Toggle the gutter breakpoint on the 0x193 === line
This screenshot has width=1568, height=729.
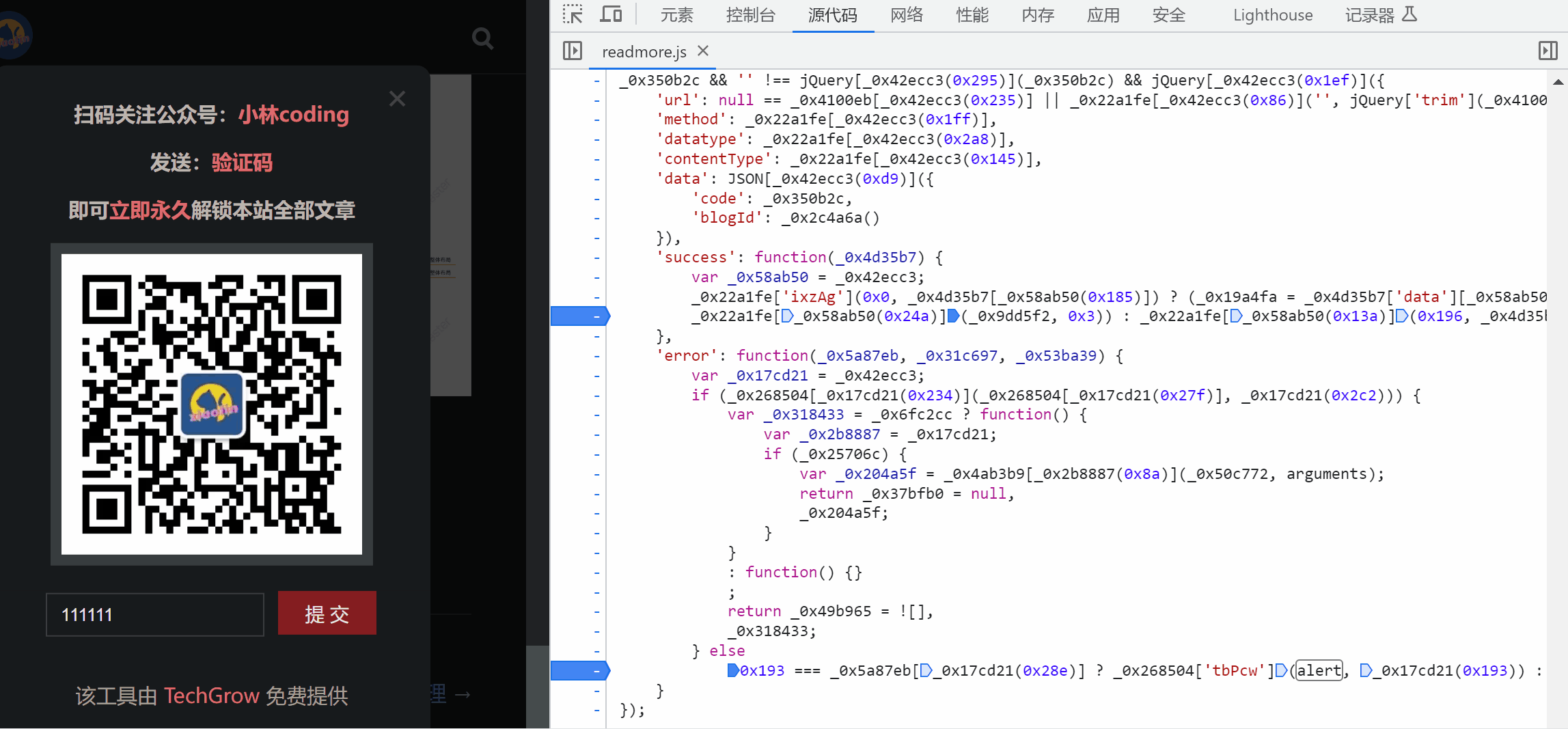(x=579, y=671)
